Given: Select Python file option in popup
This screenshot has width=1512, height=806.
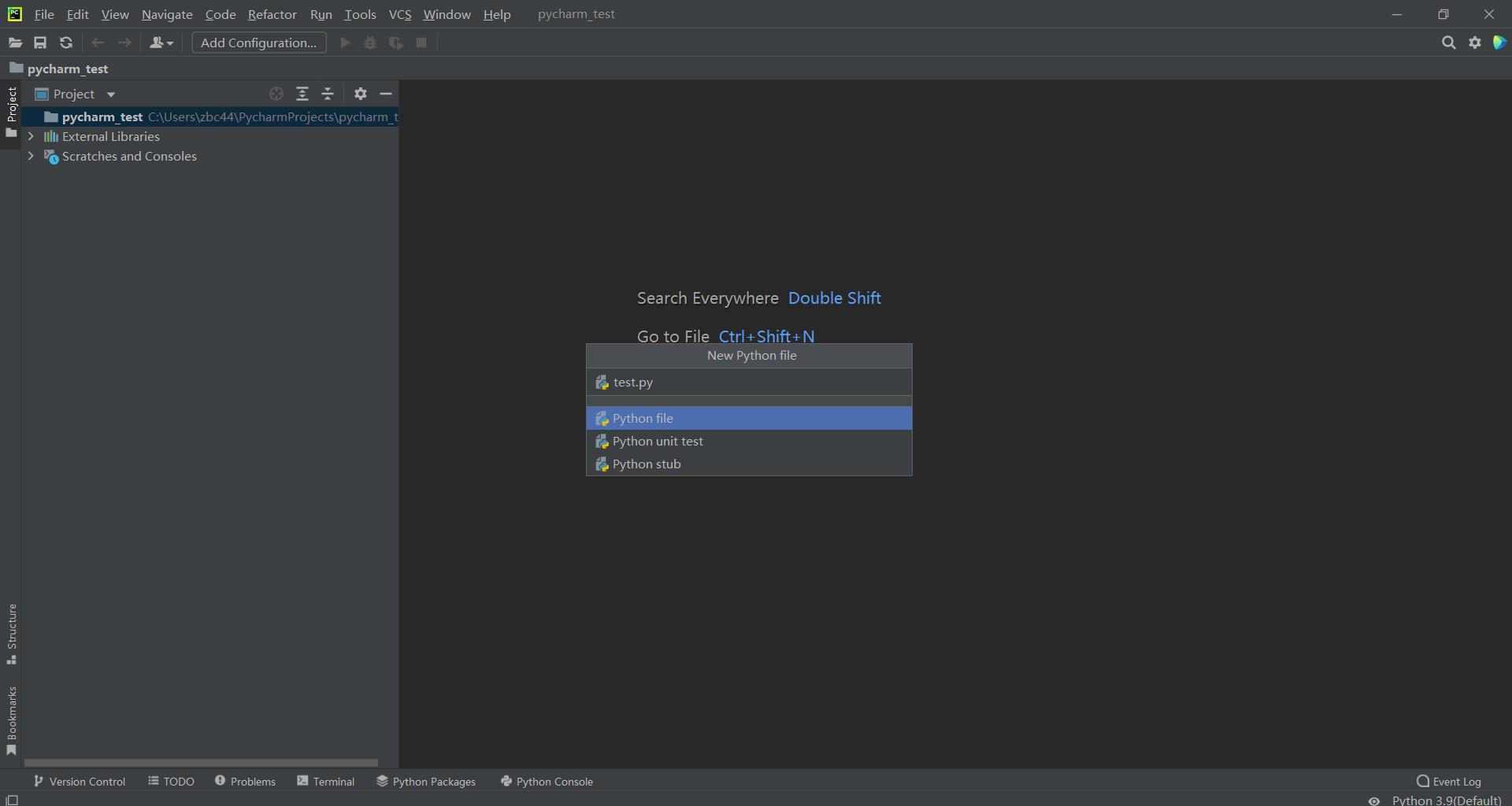Looking at the screenshot, I should coord(749,418).
